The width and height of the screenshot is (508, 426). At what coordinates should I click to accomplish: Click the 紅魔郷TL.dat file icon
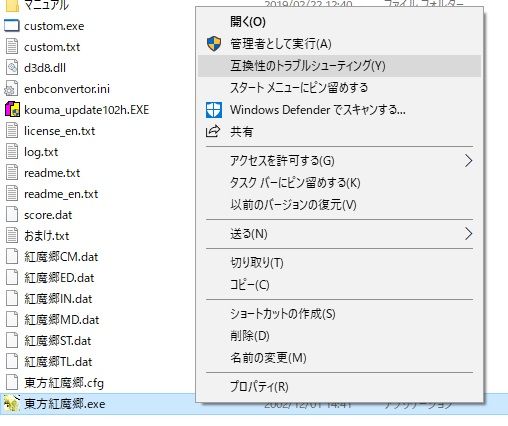[12, 362]
